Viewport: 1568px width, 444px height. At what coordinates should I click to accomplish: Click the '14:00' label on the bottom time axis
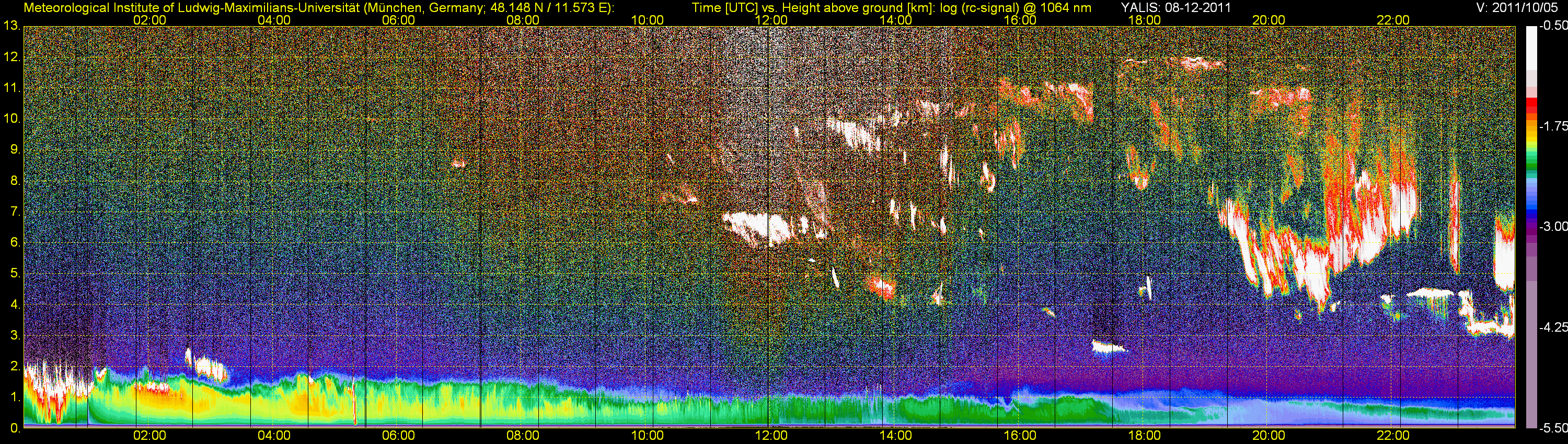coord(896,436)
